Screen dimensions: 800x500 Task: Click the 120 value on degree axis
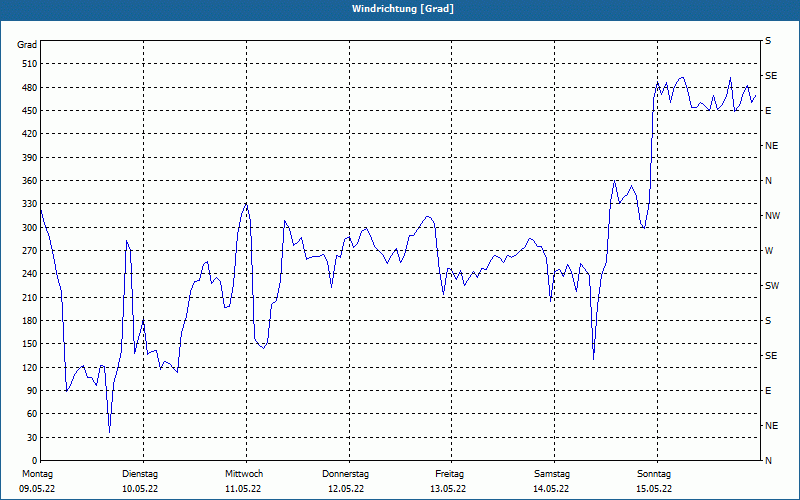coord(30,367)
